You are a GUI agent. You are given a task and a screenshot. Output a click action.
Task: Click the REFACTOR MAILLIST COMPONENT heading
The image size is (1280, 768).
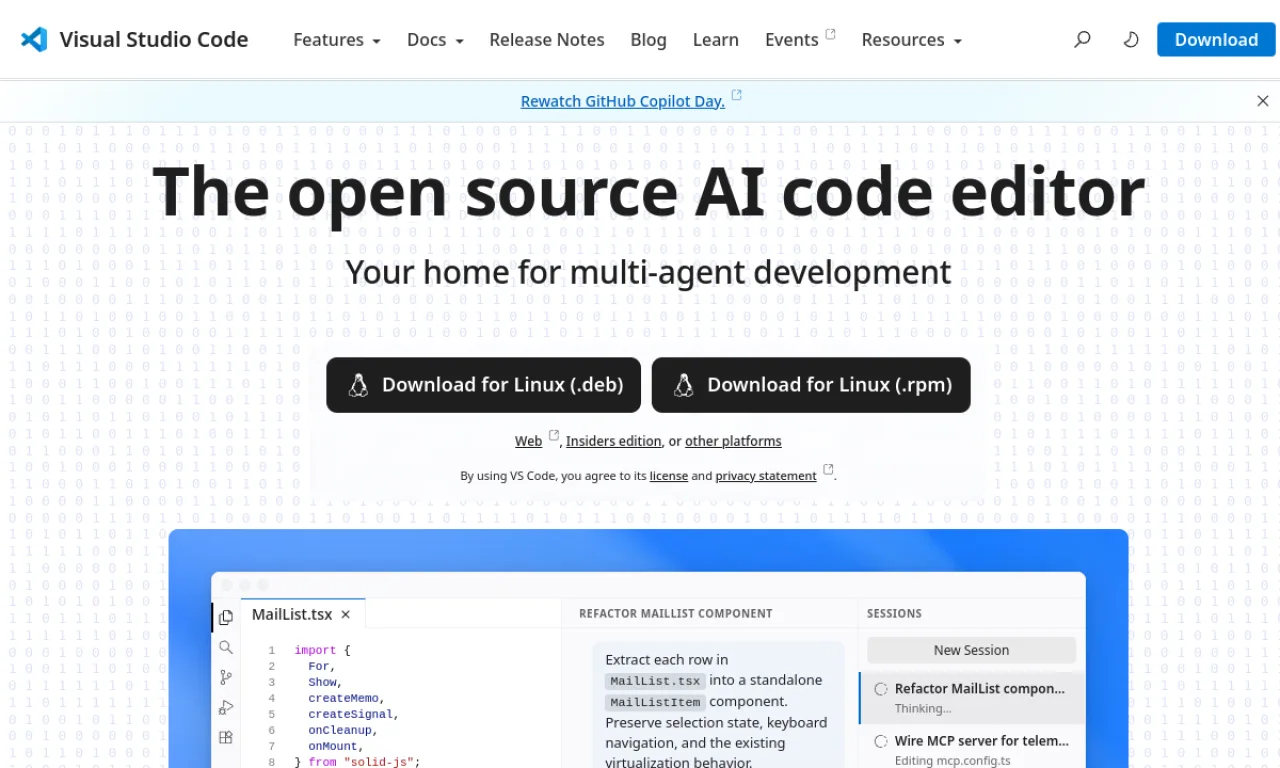click(x=676, y=614)
